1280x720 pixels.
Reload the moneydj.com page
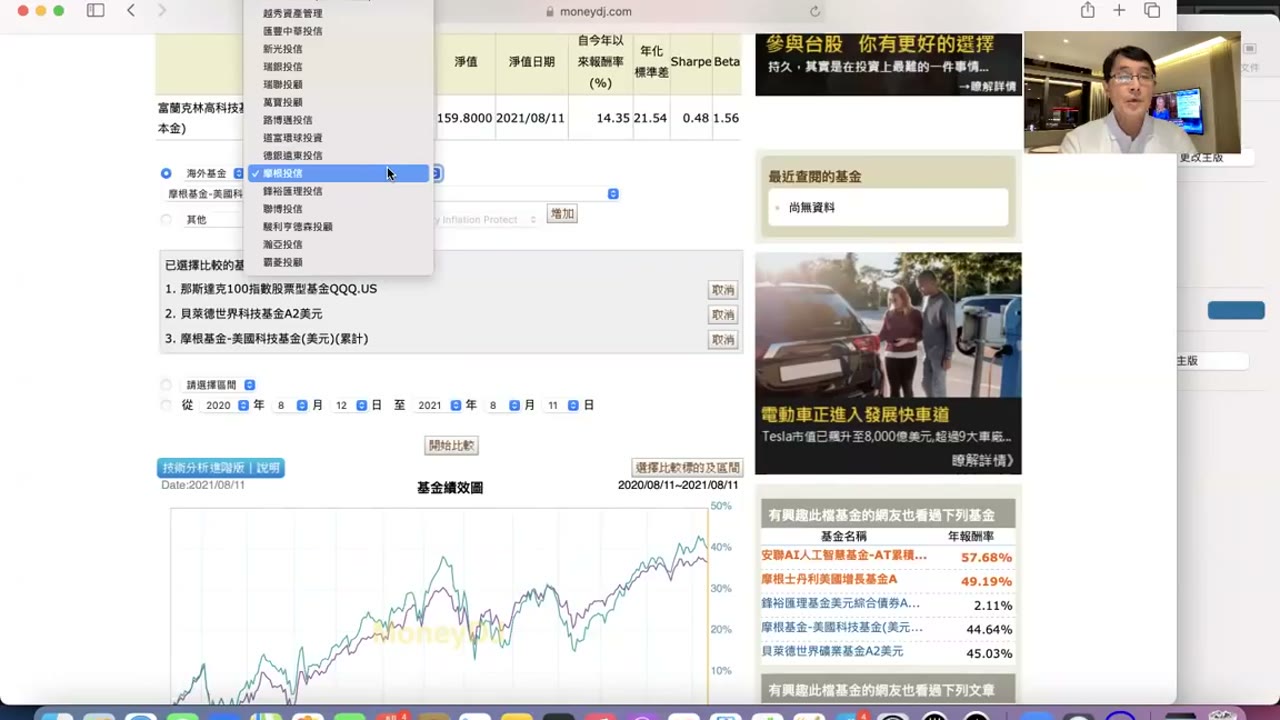pyautogui.click(x=815, y=12)
